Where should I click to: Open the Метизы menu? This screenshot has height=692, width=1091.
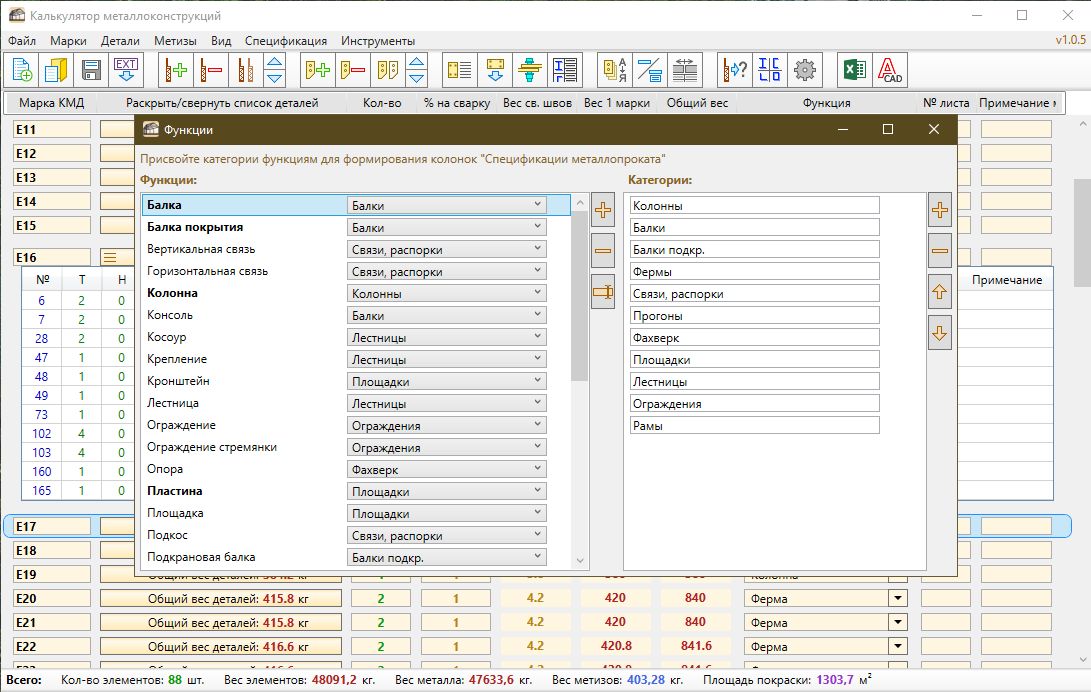pos(175,41)
